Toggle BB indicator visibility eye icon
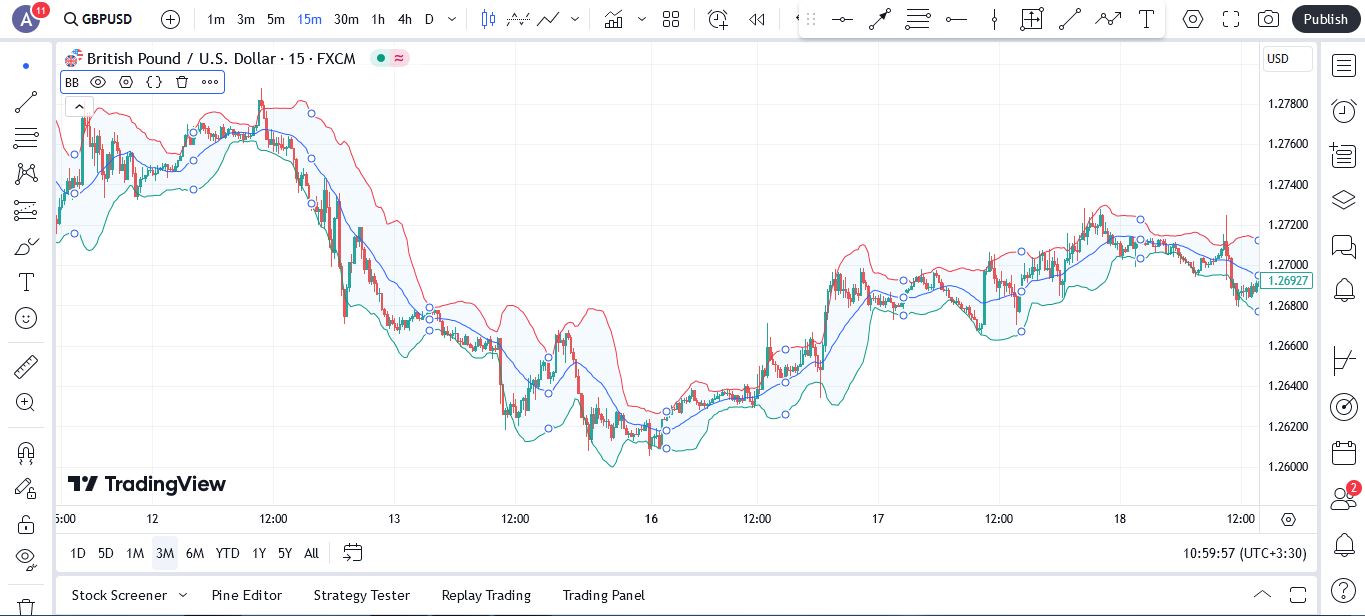This screenshot has height=616, width=1365. point(98,82)
